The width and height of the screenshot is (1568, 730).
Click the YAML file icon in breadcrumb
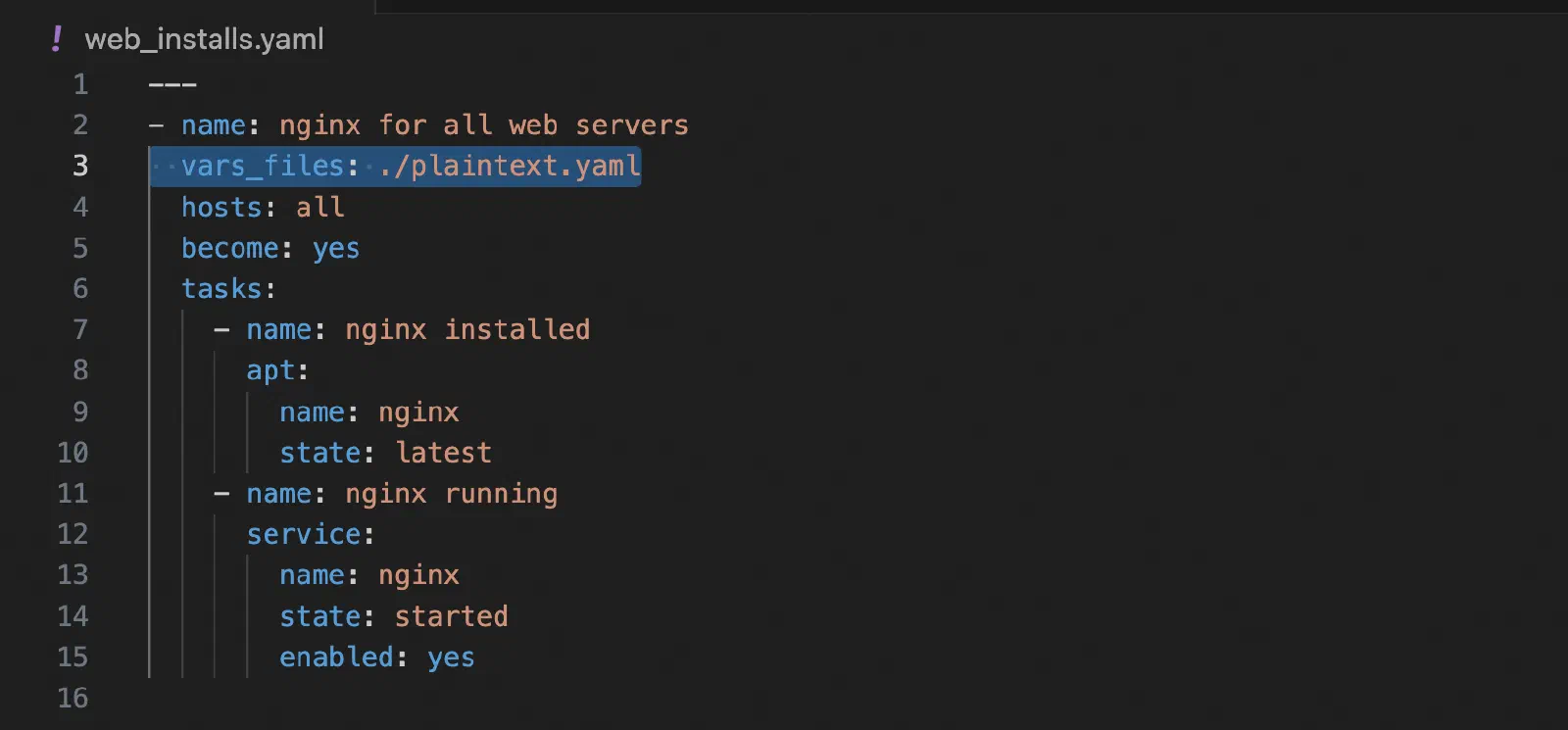57,39
